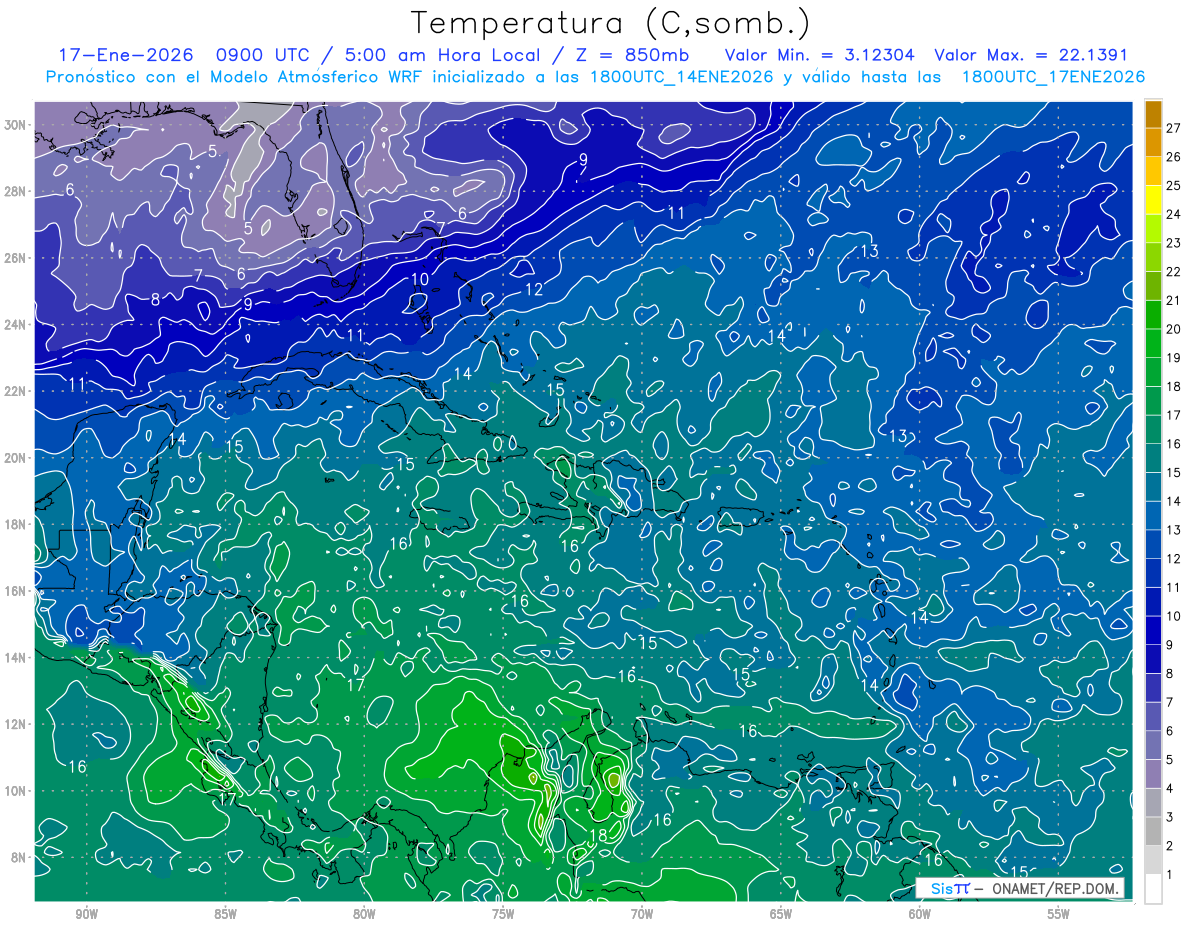This screenshot has width=1200, height=927.
Task: Click the white bottom swatch of color scale
Action: 1153,888
